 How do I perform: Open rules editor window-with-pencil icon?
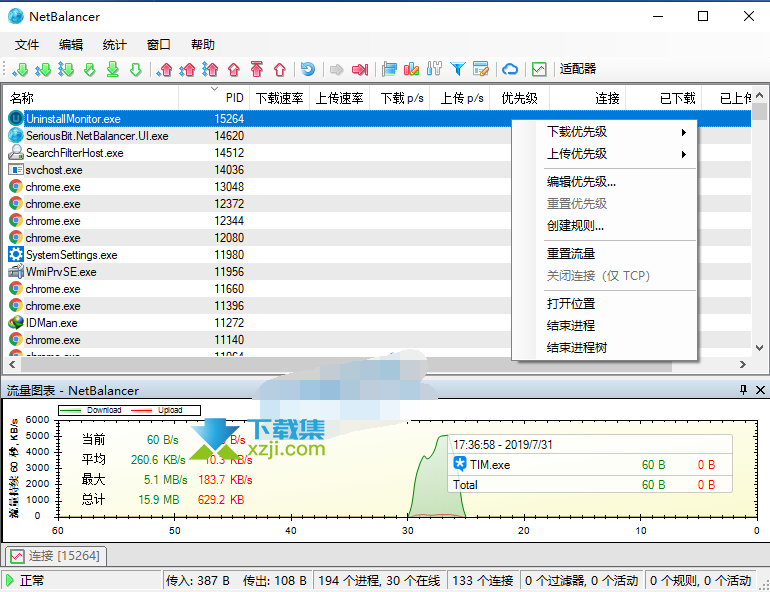(x=481, y=69)
